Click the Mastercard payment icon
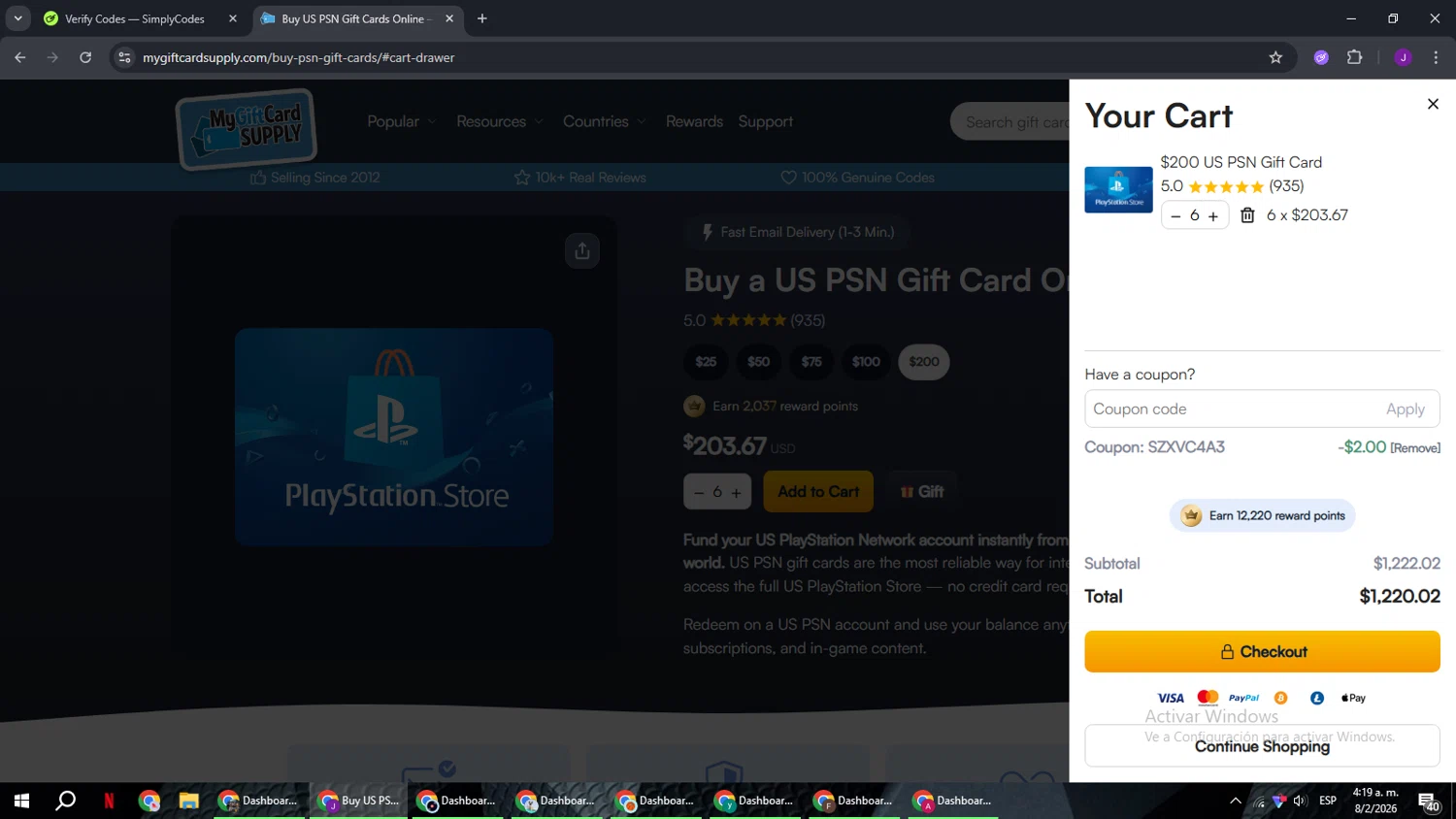Viewport: 1456px width, 819px height. point(1208,697)
